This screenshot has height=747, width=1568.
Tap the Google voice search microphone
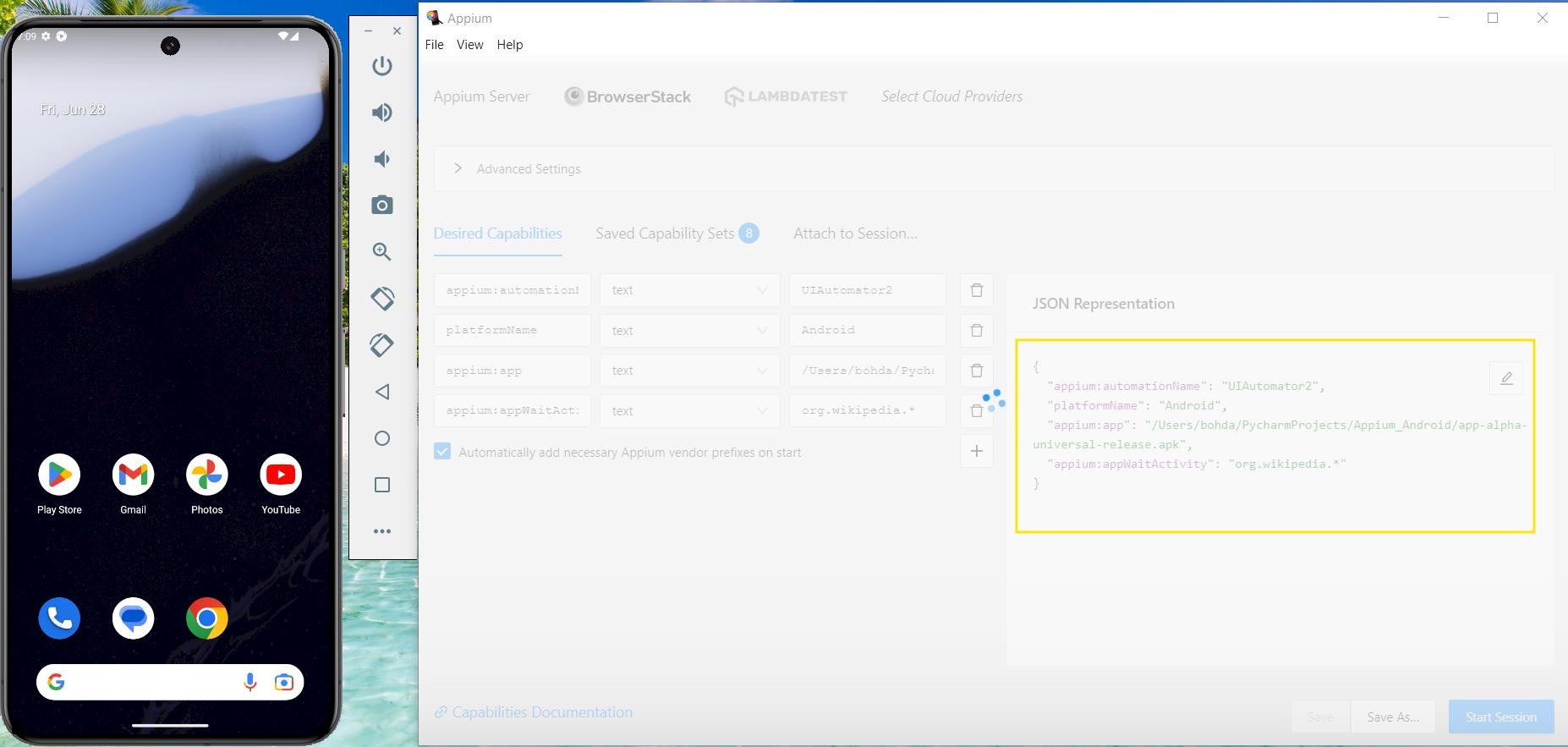[249, 682]
